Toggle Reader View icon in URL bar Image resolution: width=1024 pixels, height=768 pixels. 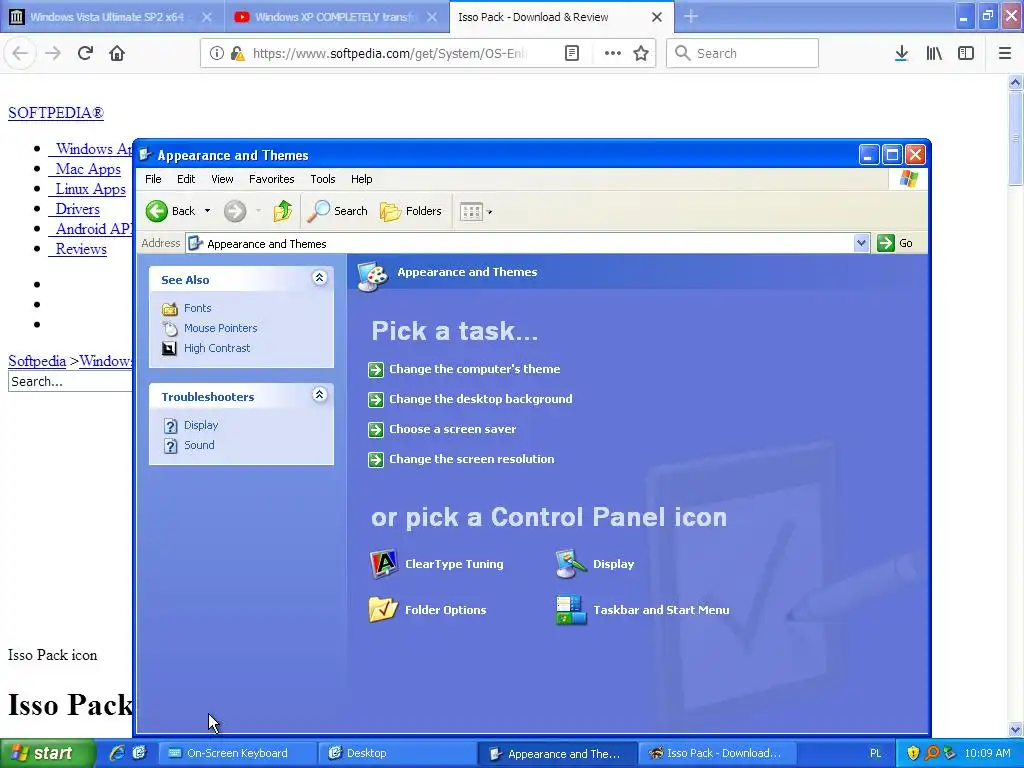[x=571, y=53]
